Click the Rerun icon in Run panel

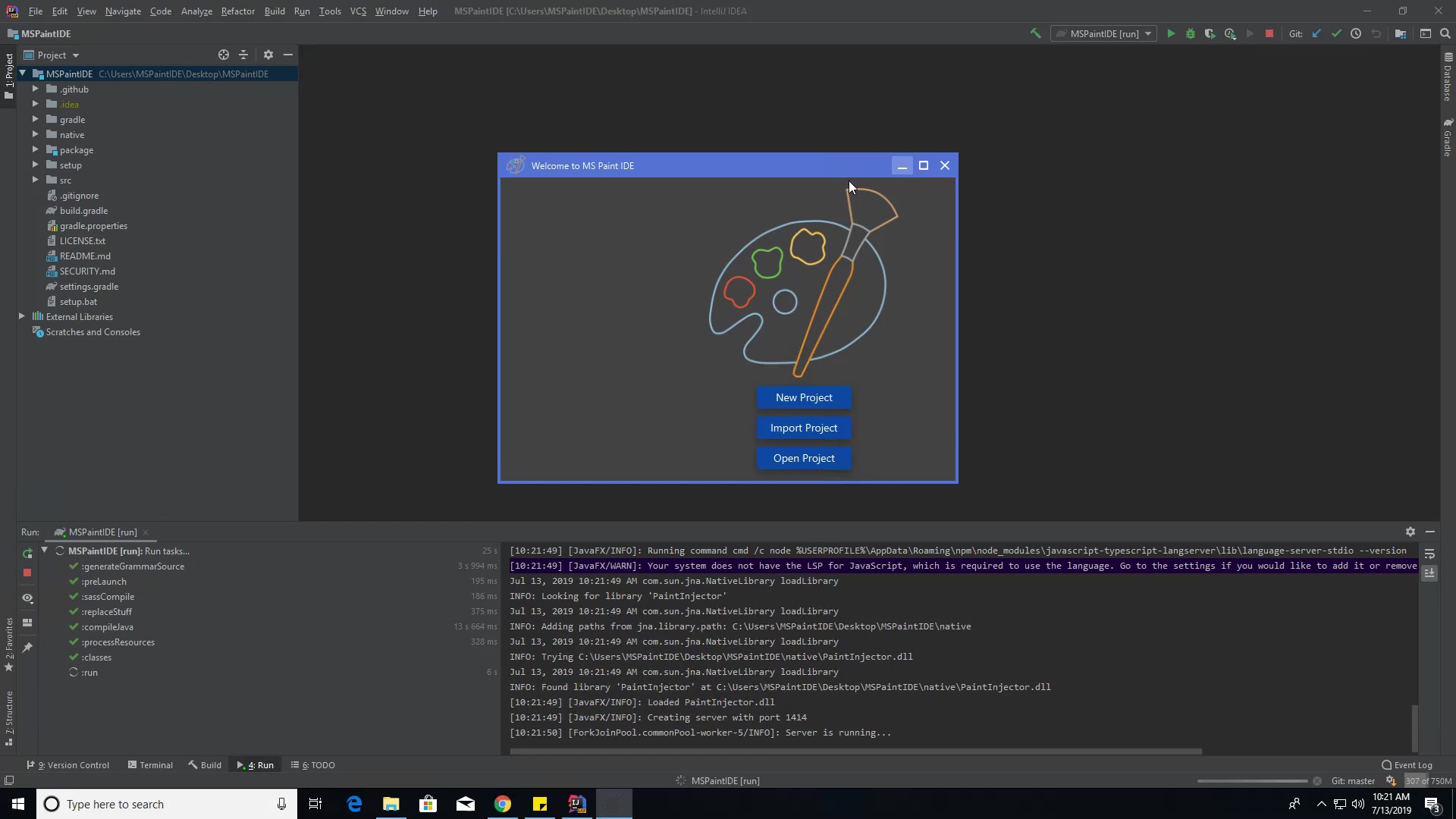pyautogui.click(x=27, y=554)
